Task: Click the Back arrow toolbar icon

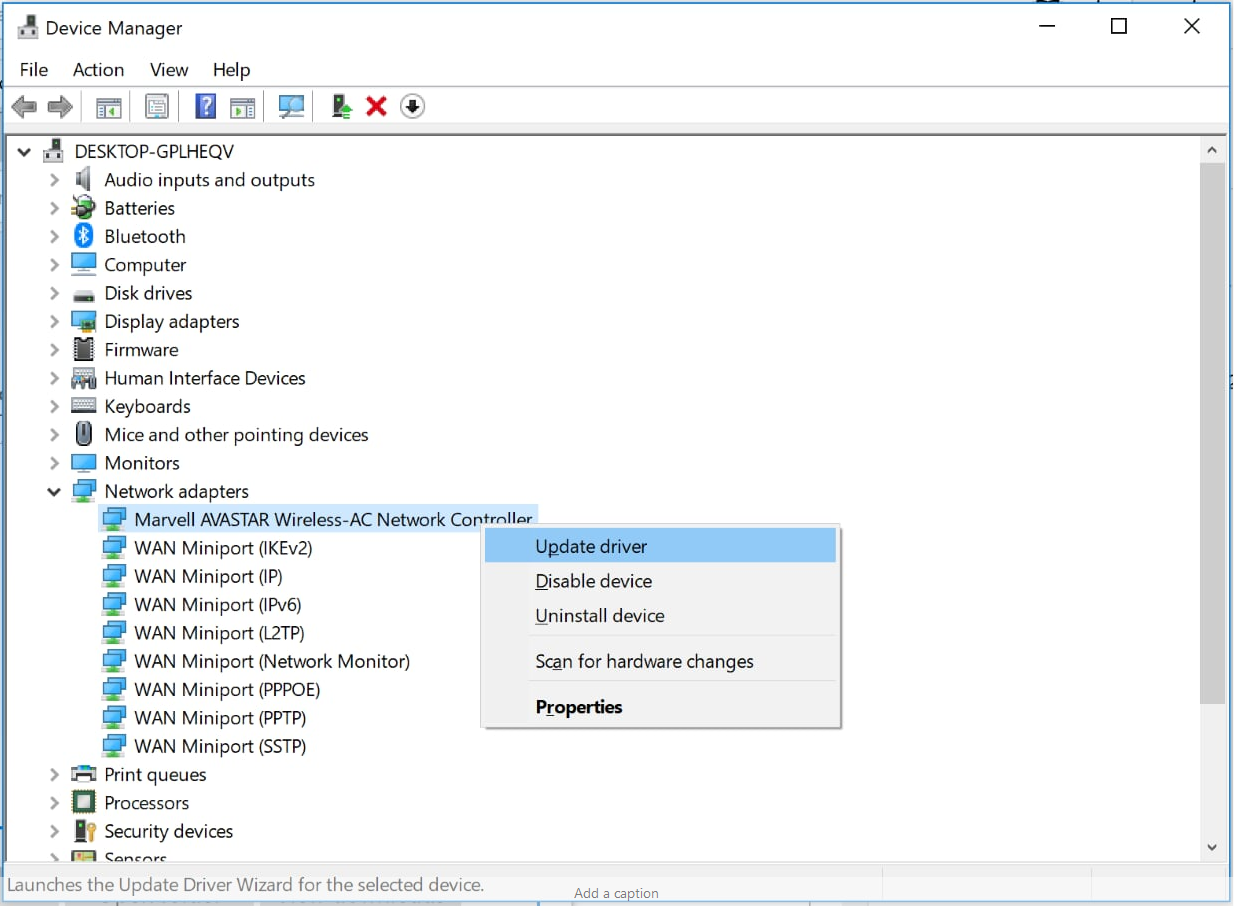Action: [x=24, y=106]
